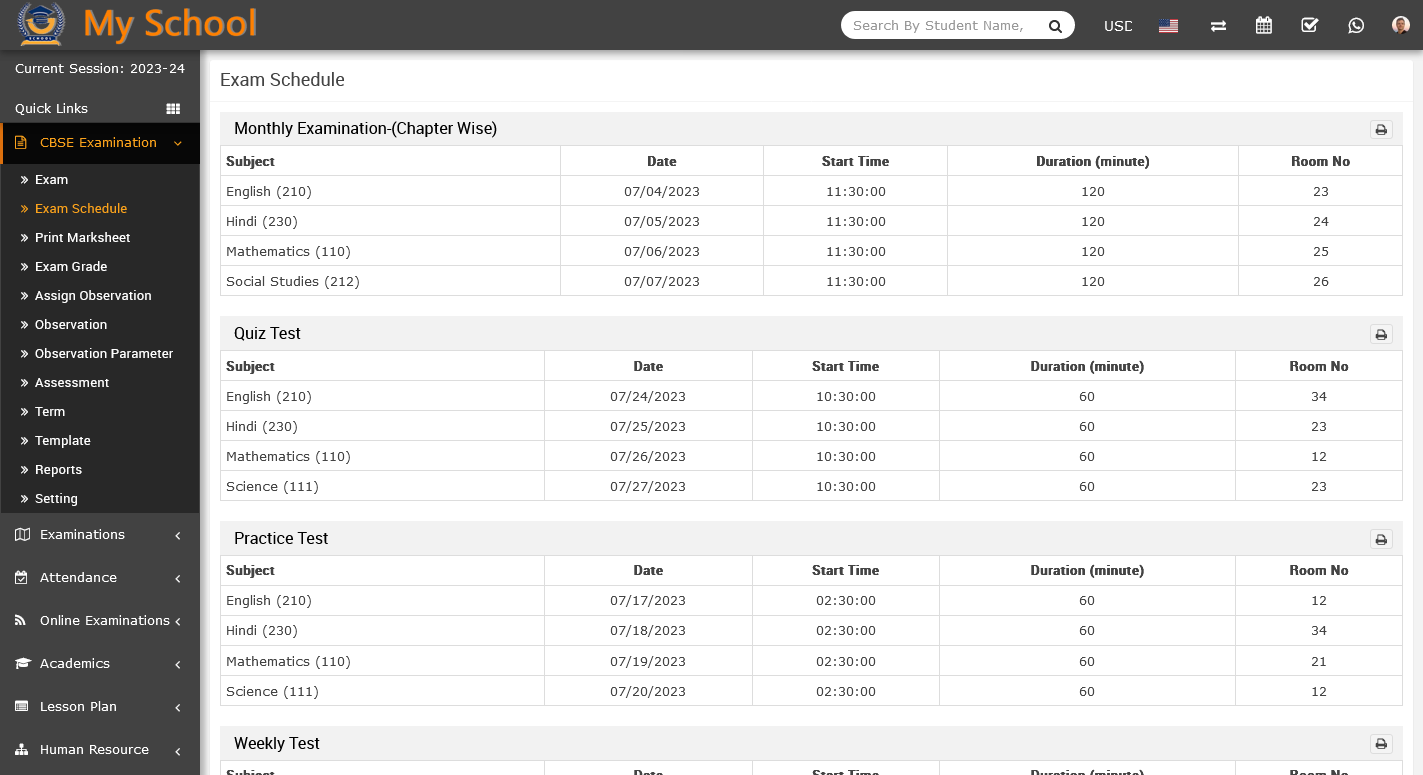Screen dimensions: 1423x775
Task: Select the US flag language selector
Action: pyautogui.click(x=1168, y=26)
